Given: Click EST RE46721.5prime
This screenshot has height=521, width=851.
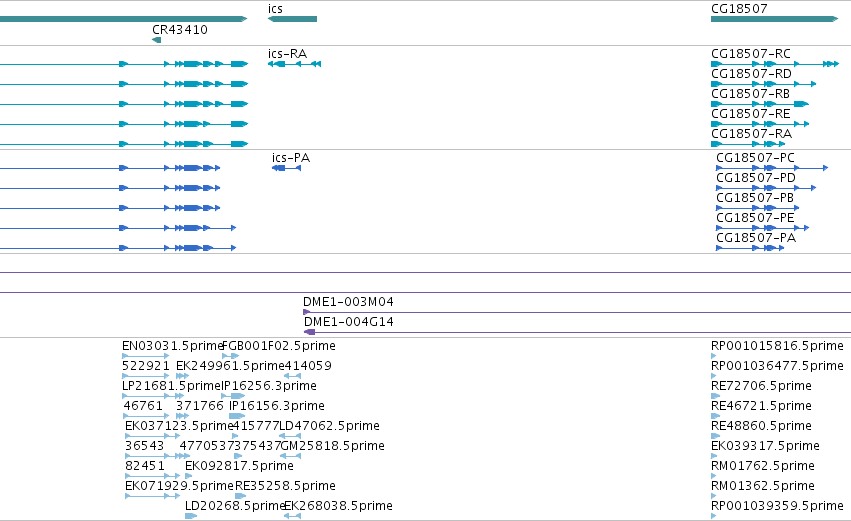Looking at the screenshot, I should (761, 406).
